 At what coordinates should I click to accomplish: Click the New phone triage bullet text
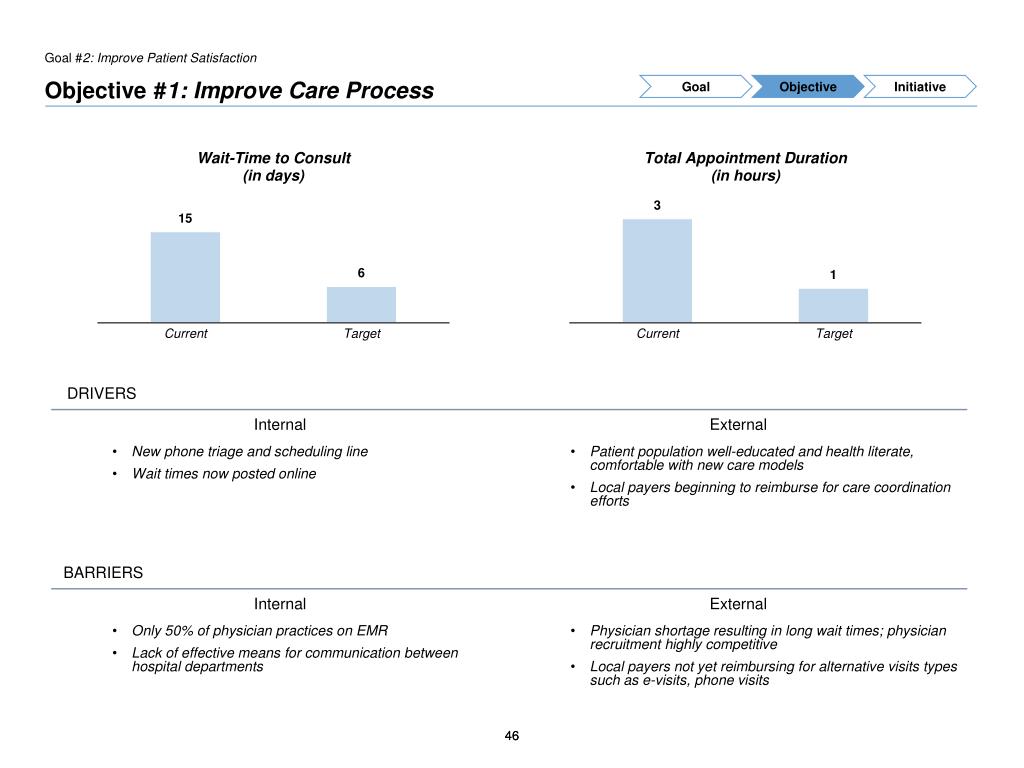click(250, 452)
